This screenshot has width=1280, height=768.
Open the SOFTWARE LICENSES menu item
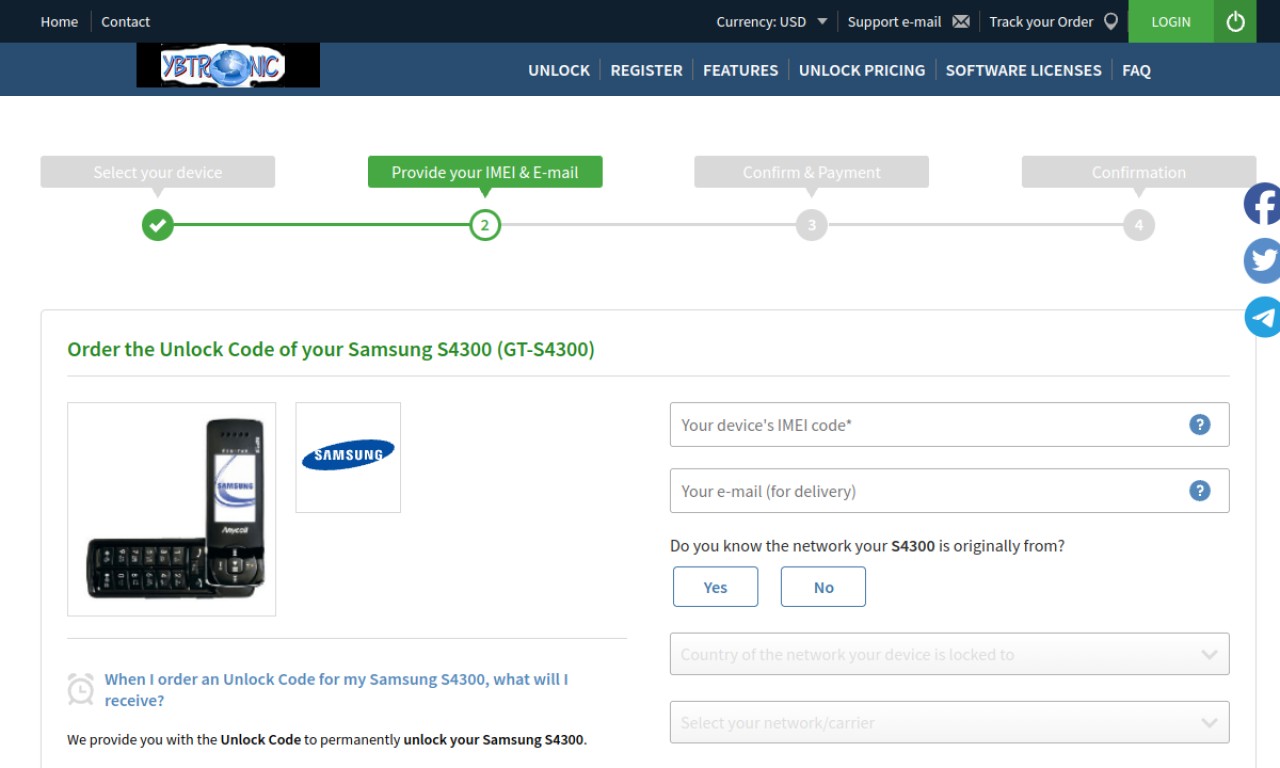click(1023, 70)
